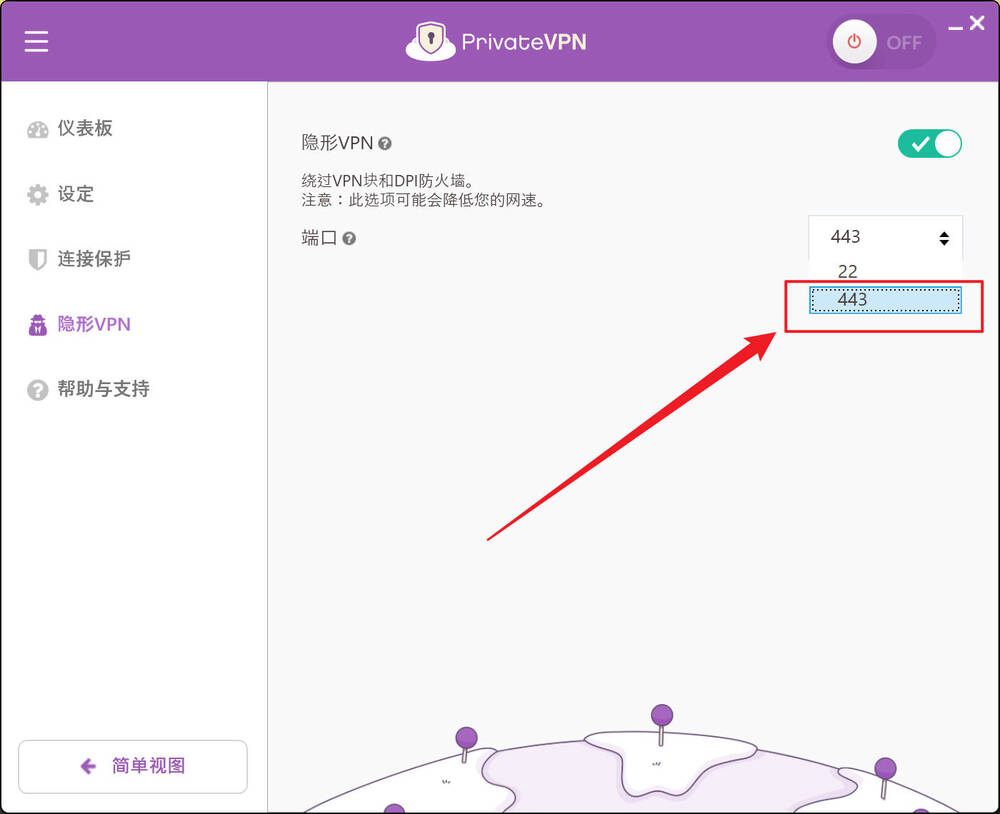Image resolution: width=1000 pixels, height=814 pixels.
Task: Toggle the VPN power OFF switch
Action: [x=883, y=42]
